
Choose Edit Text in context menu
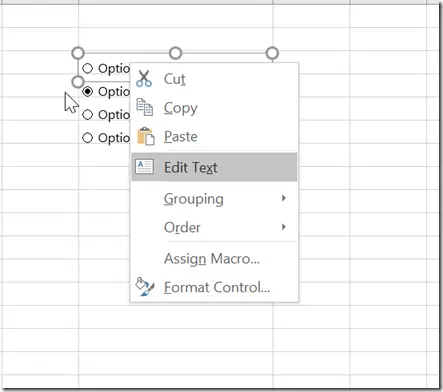point(214,167)
